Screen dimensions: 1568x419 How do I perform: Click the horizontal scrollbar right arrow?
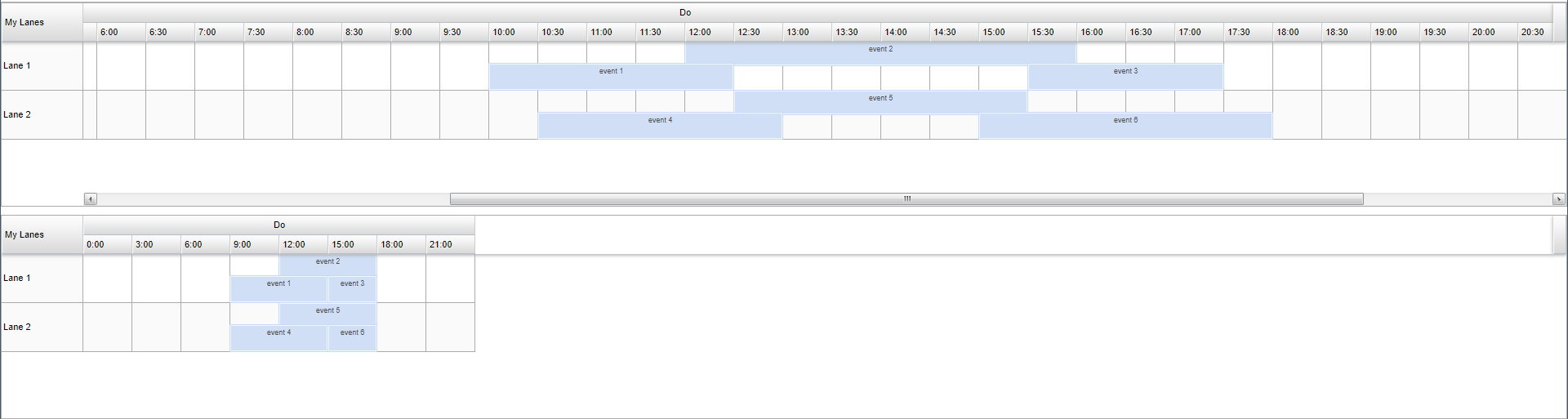tap(1558, 199)
